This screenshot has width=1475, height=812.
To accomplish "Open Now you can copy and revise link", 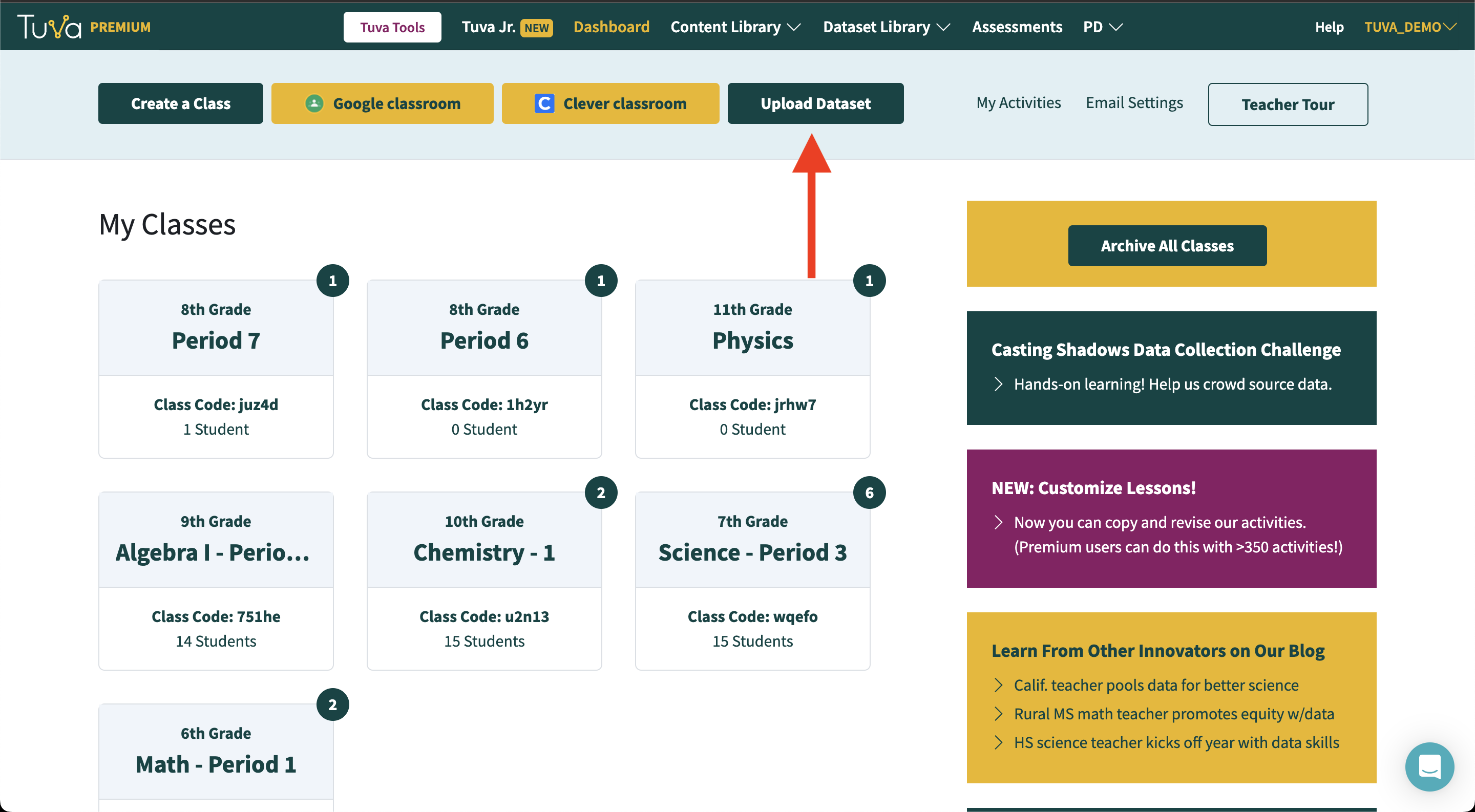I will click(x=1178, y=535).
